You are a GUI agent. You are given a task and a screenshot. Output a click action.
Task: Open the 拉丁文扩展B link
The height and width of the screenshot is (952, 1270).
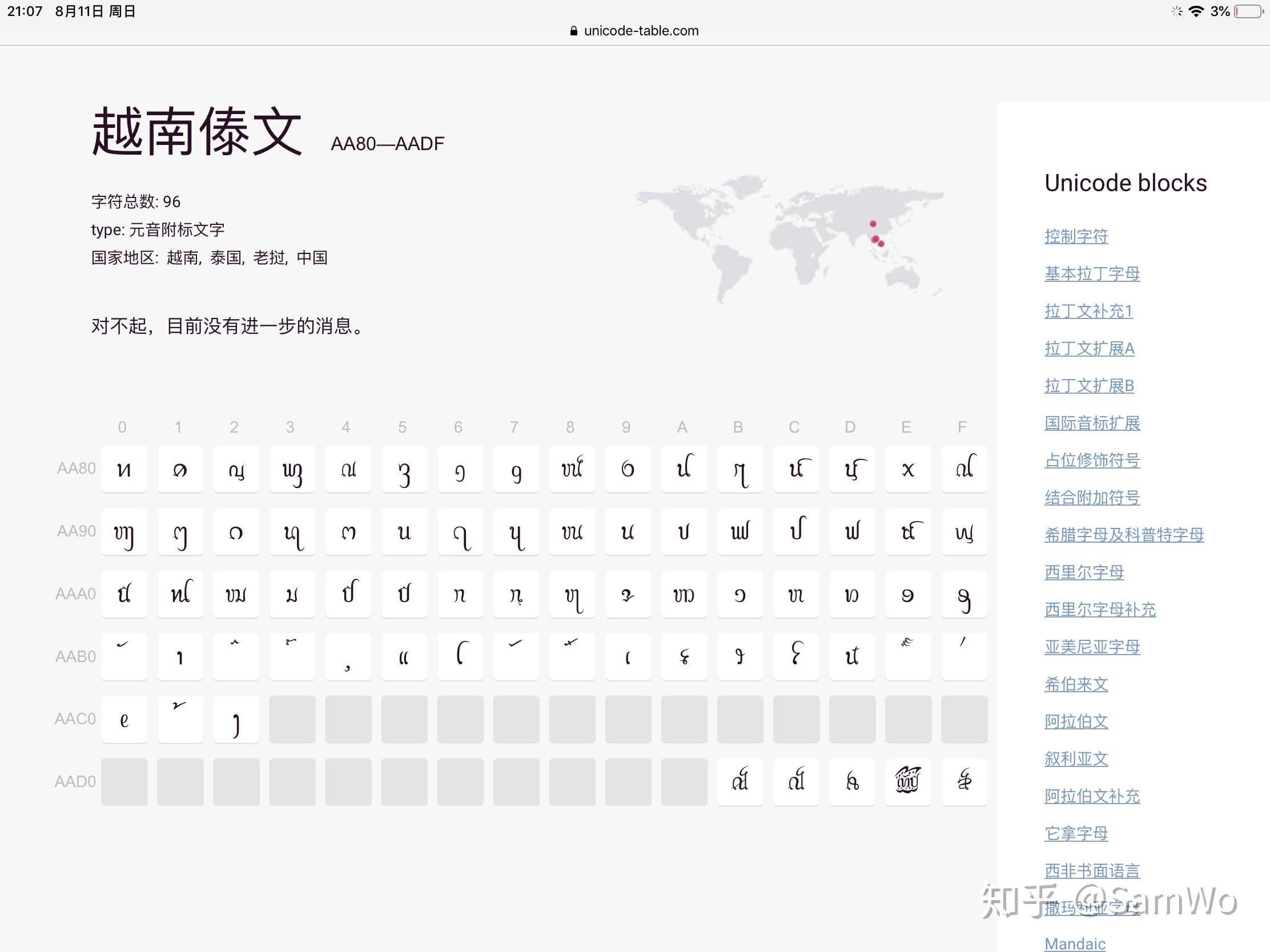(1089, 385)
